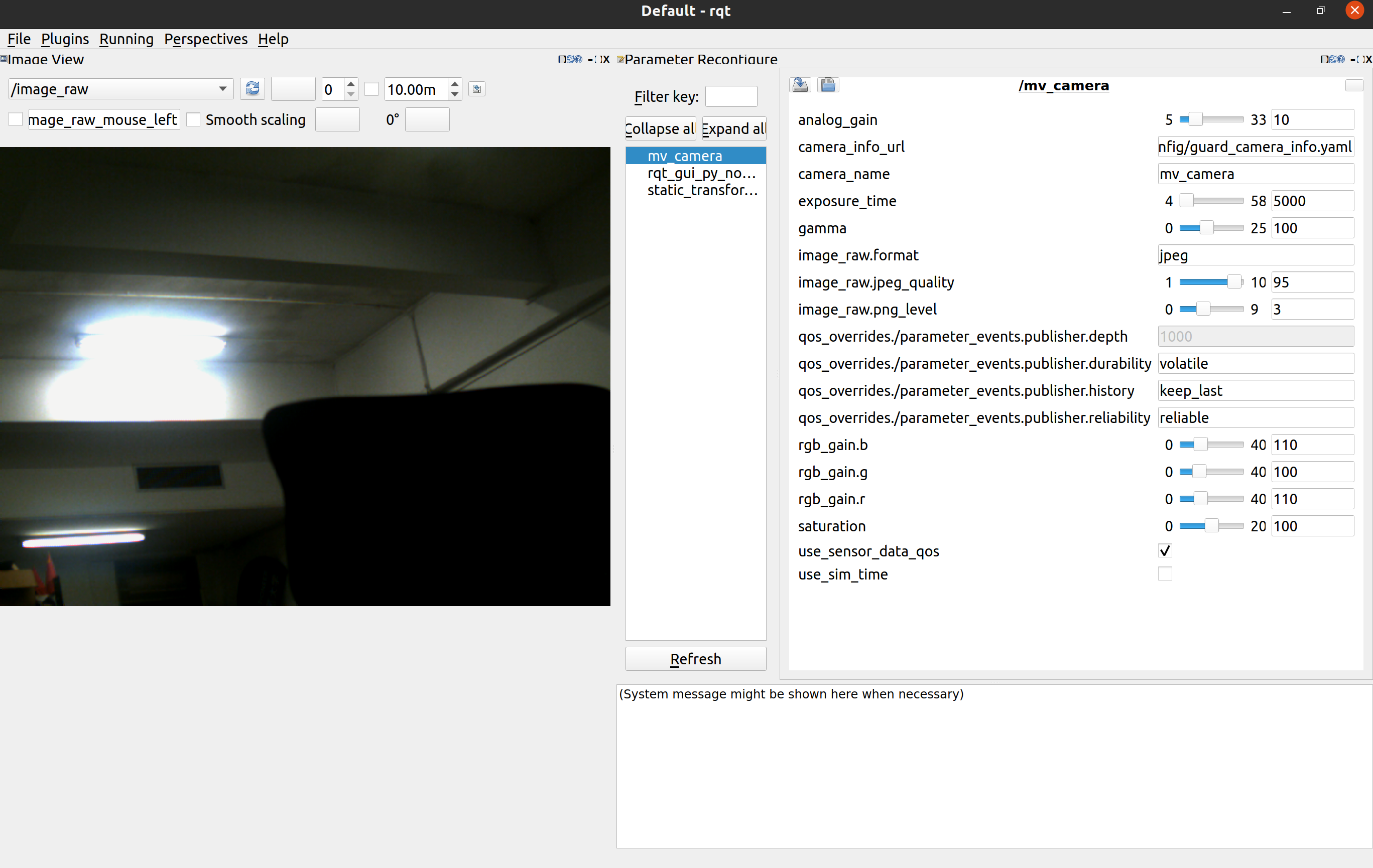Close the Image View panel
1373x868 pixels.
coord(605,59)
